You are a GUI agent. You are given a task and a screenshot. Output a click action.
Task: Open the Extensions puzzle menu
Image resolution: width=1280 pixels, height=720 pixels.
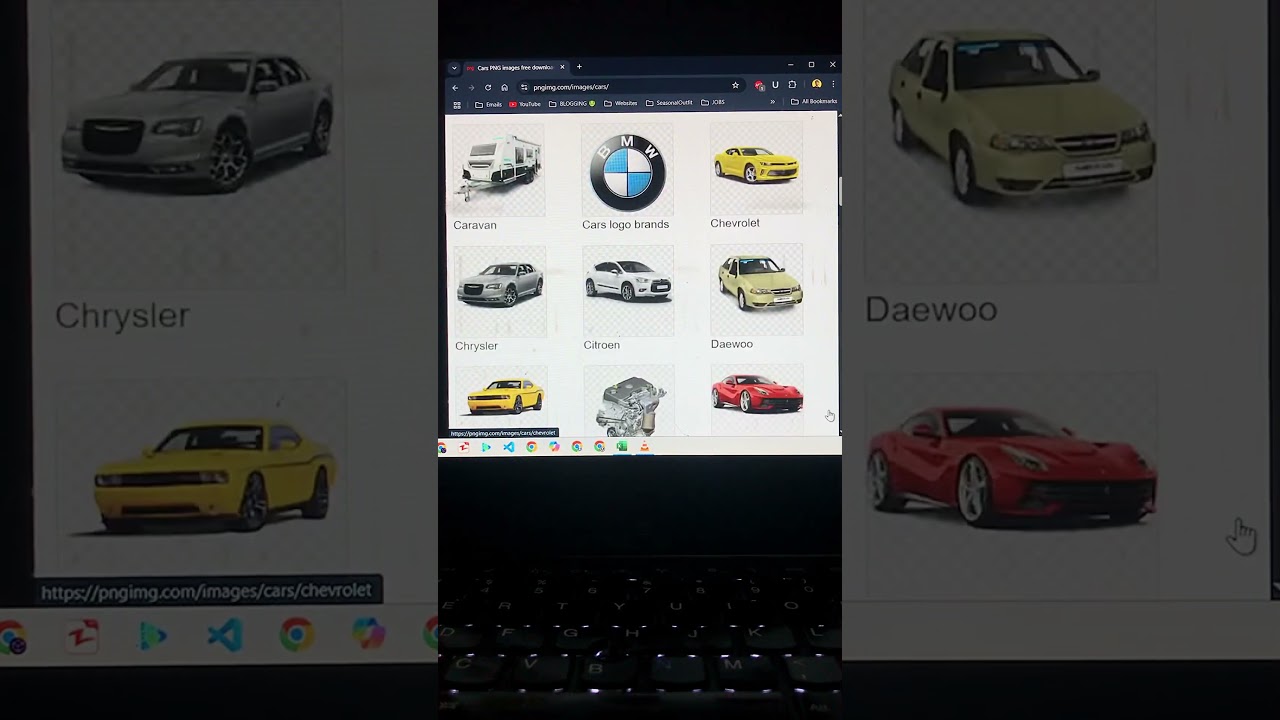(x=792, y=85)
